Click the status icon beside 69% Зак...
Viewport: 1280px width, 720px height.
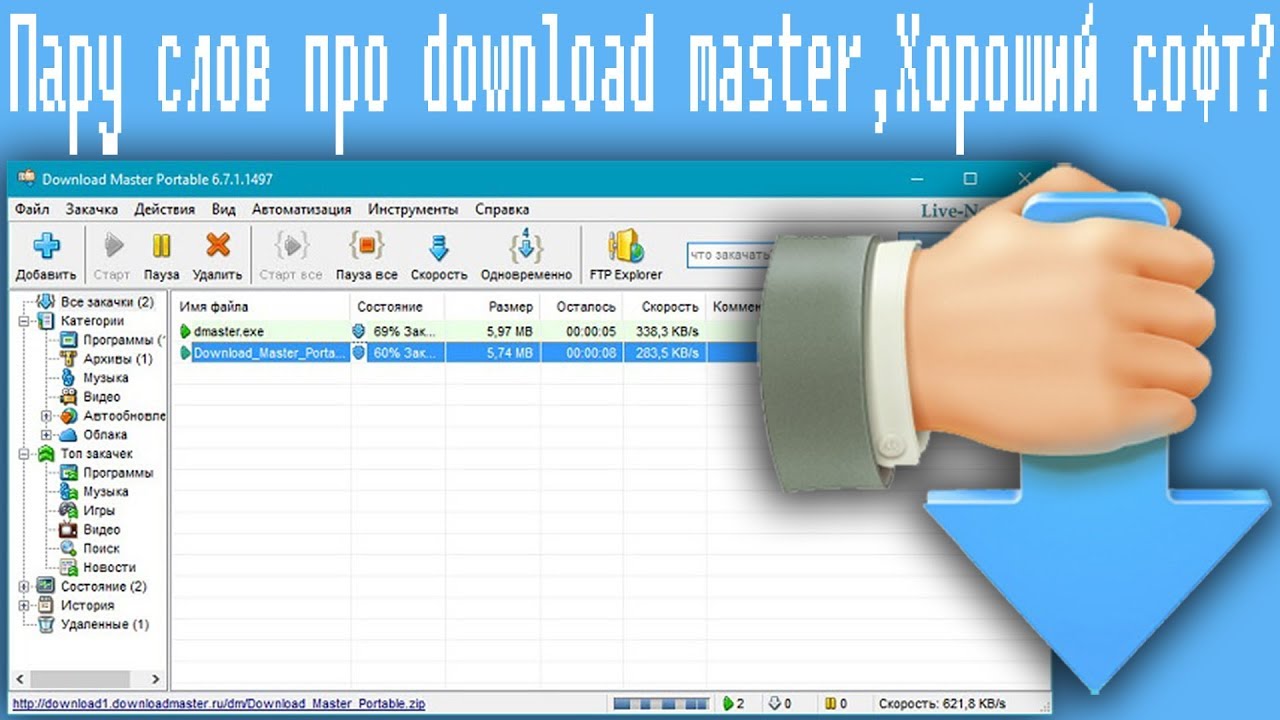[x=360, y=331]
